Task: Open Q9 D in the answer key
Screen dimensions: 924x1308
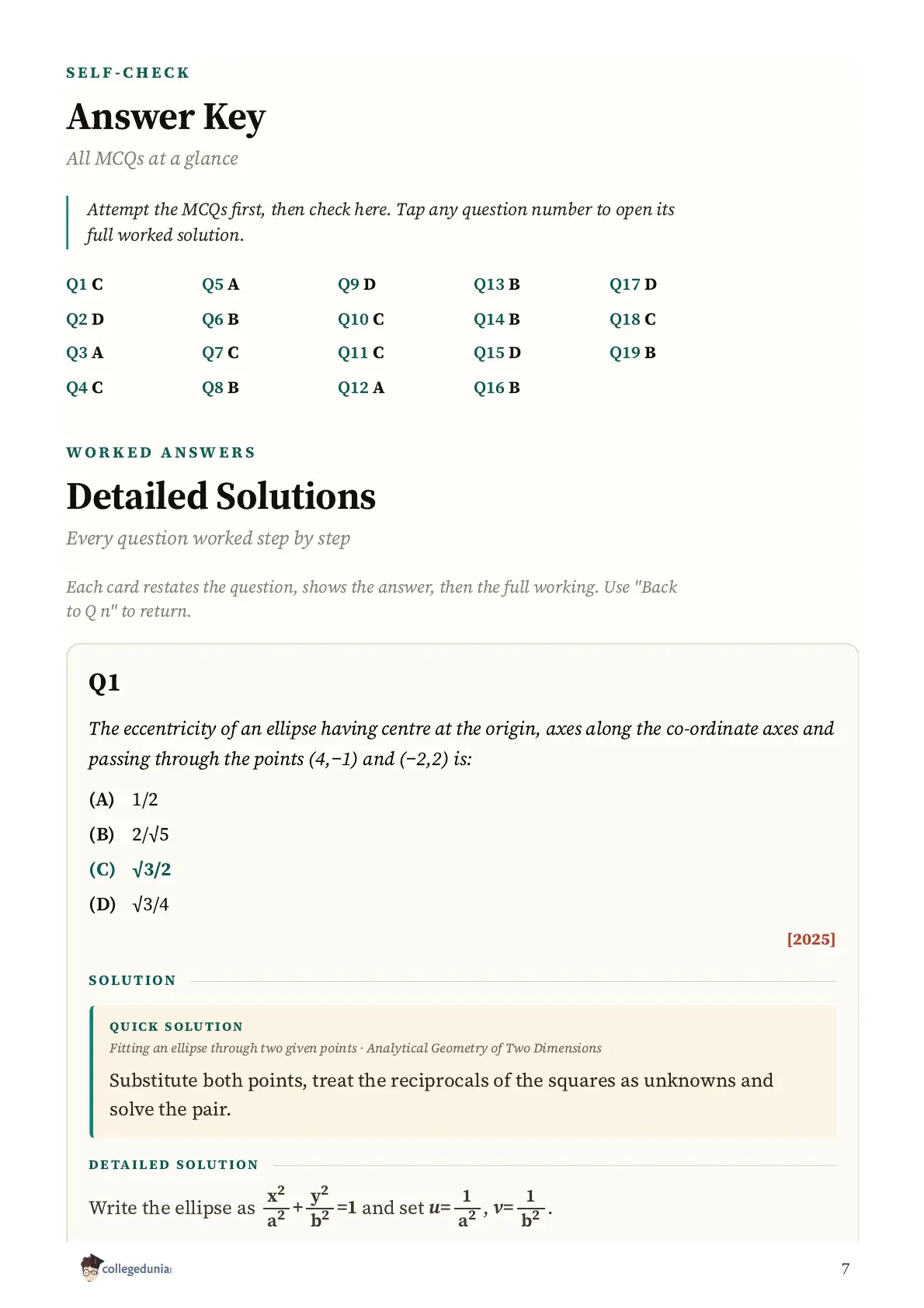Action: coord(356,284)
